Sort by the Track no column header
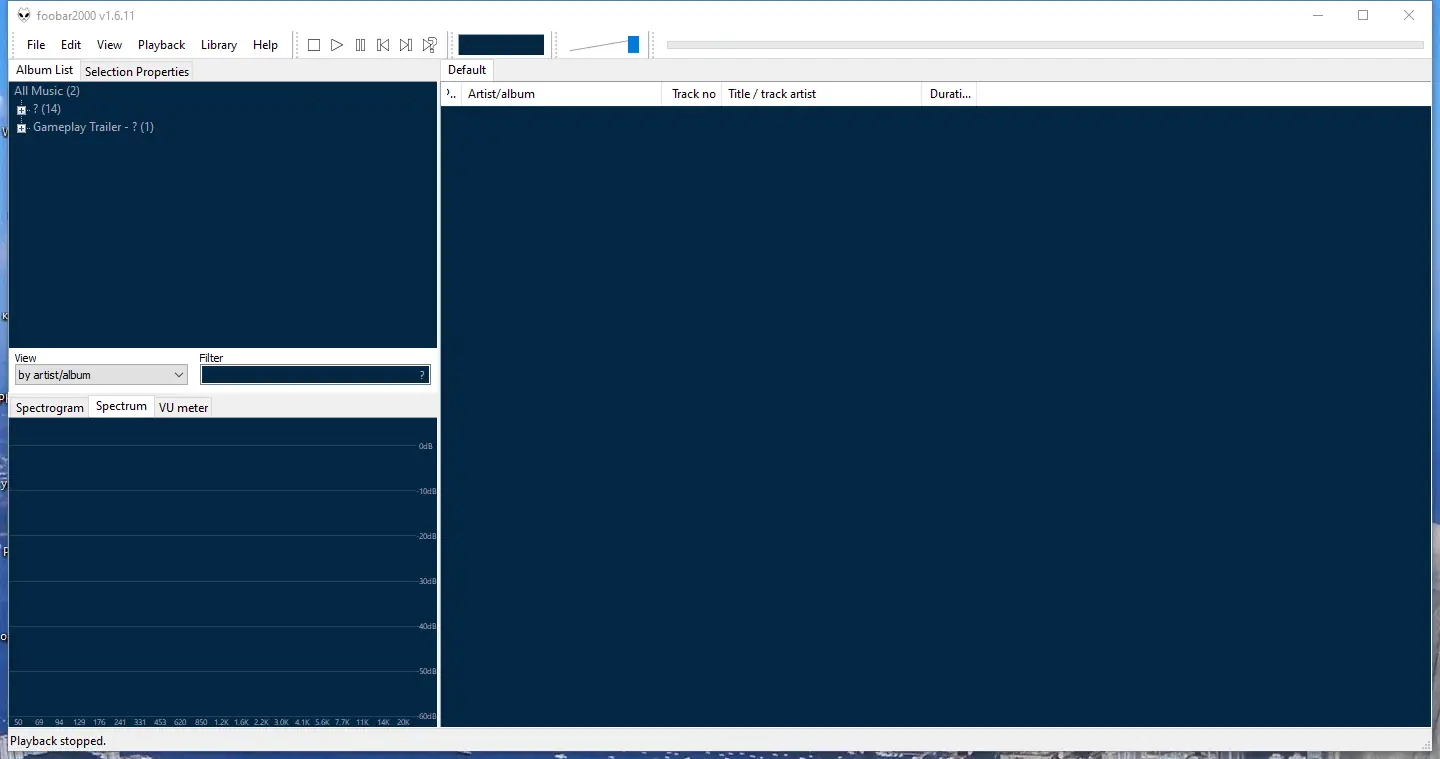 tap(692, 94)
